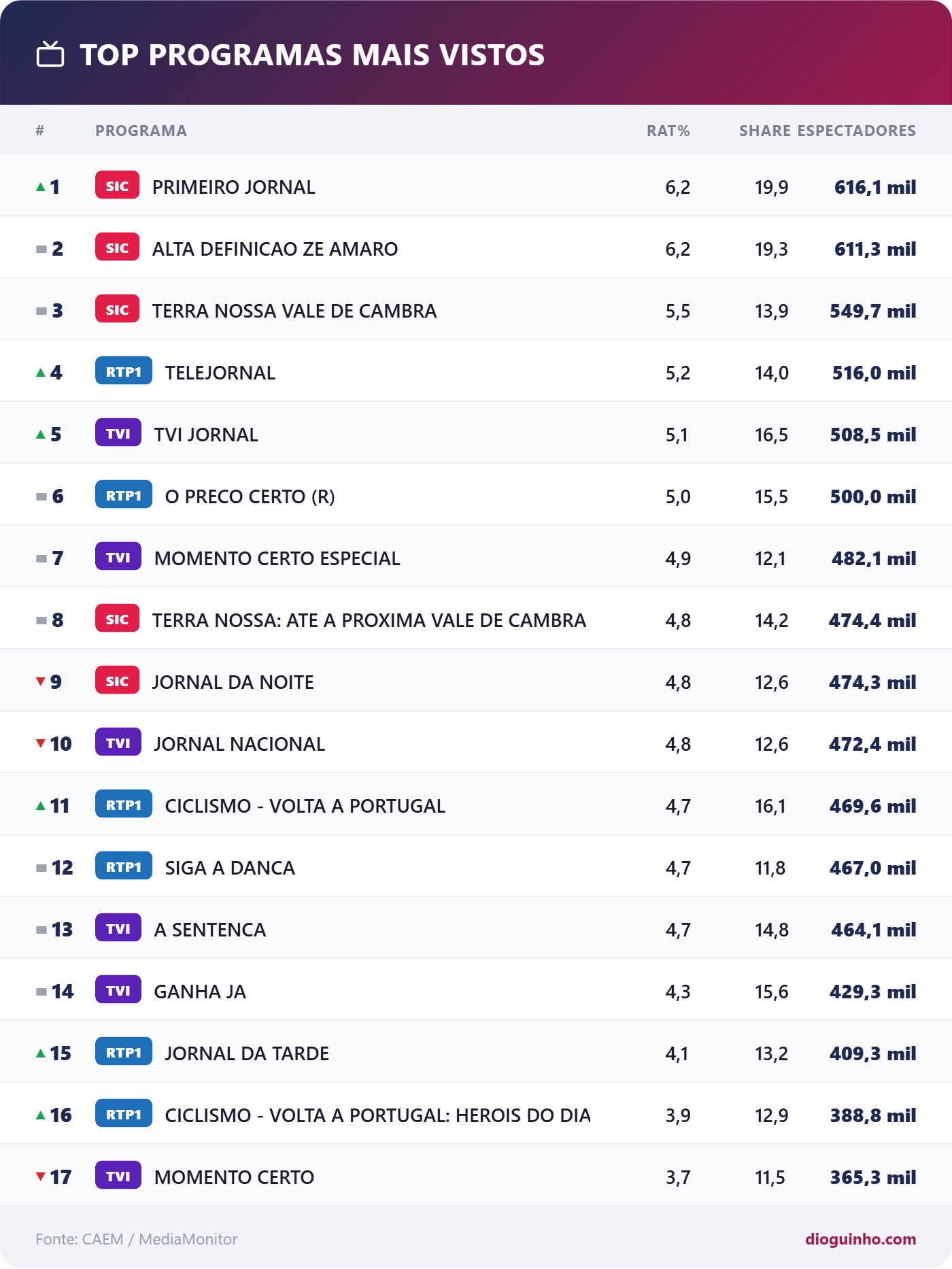Viewport: 952px width, 1269px height.
Task: Click the green up arrow at rank 1
Action: pos(41,186)
